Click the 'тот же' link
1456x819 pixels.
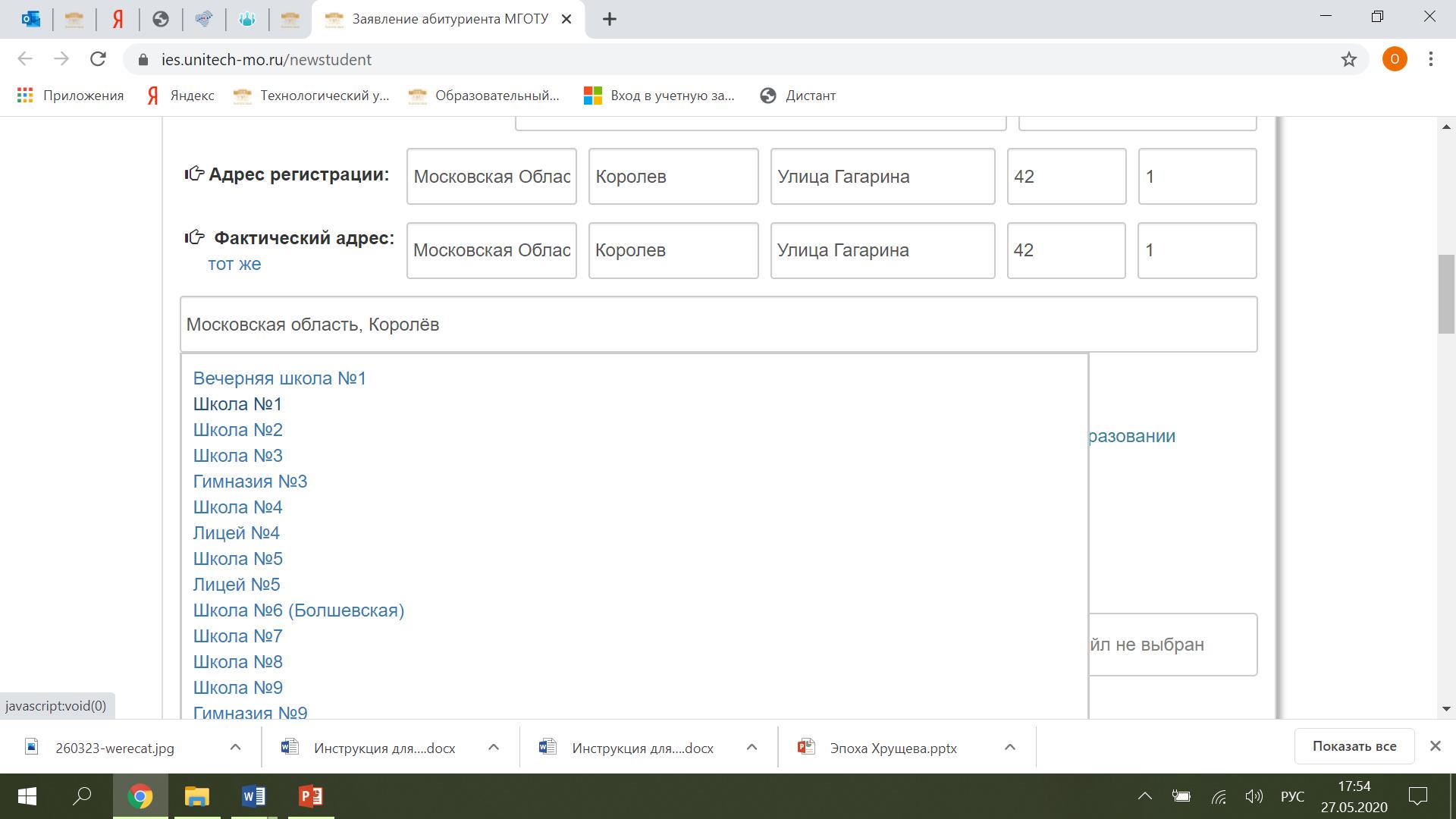(x=234, y=264)
